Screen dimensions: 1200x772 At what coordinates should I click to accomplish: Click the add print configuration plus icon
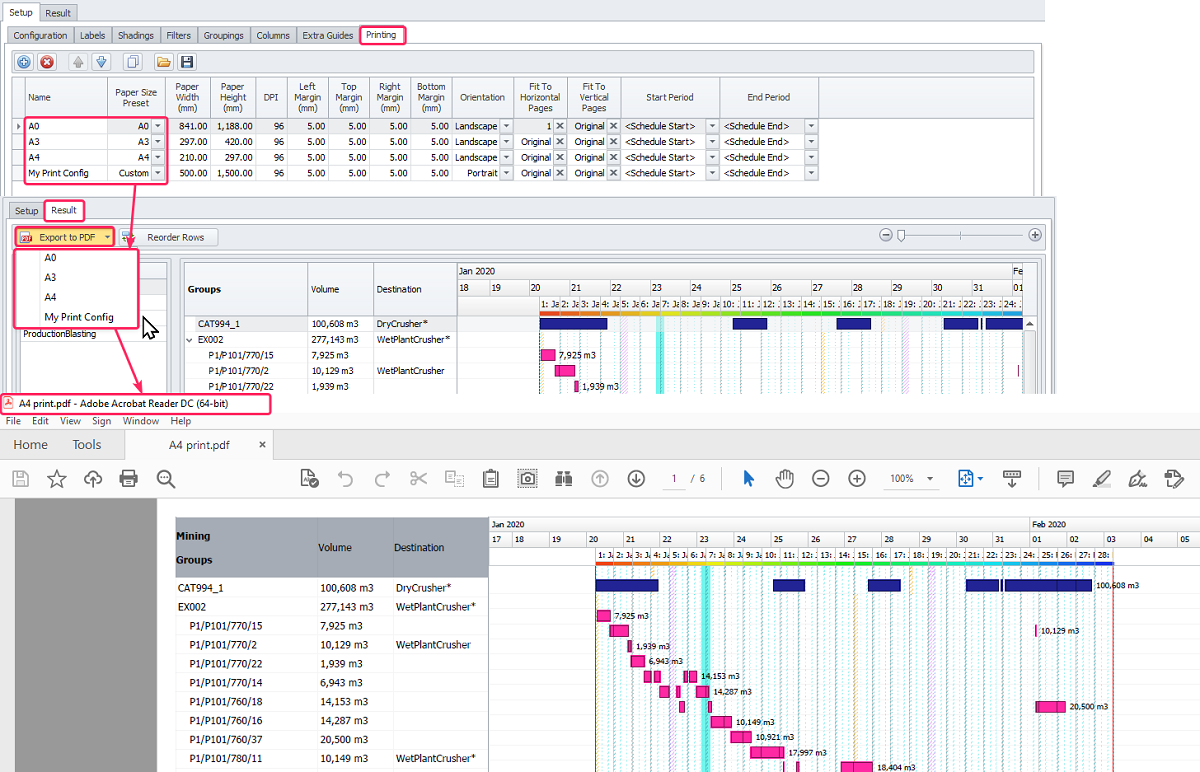click(x=24, y=62)
